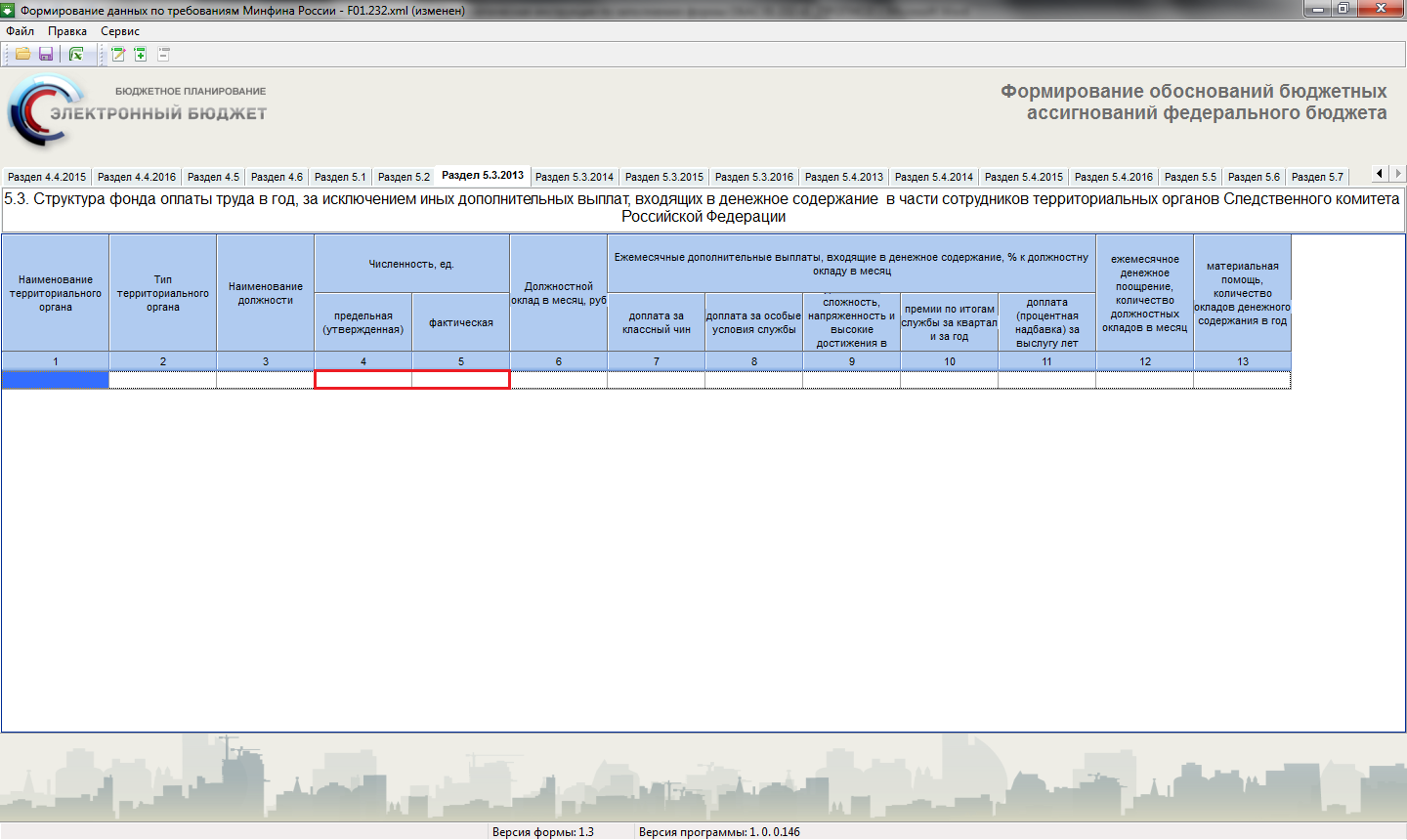The width and height of the screenshot is (1407, 840).
Task: Switch to tab Раздел 5.4.2013
Action: [x=844, y=177]
